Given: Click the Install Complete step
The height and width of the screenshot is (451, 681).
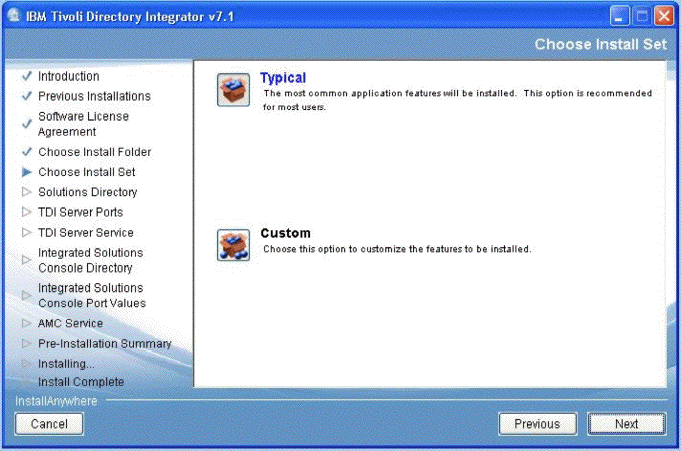Looking at the screenshot, I should coord(81,382).
